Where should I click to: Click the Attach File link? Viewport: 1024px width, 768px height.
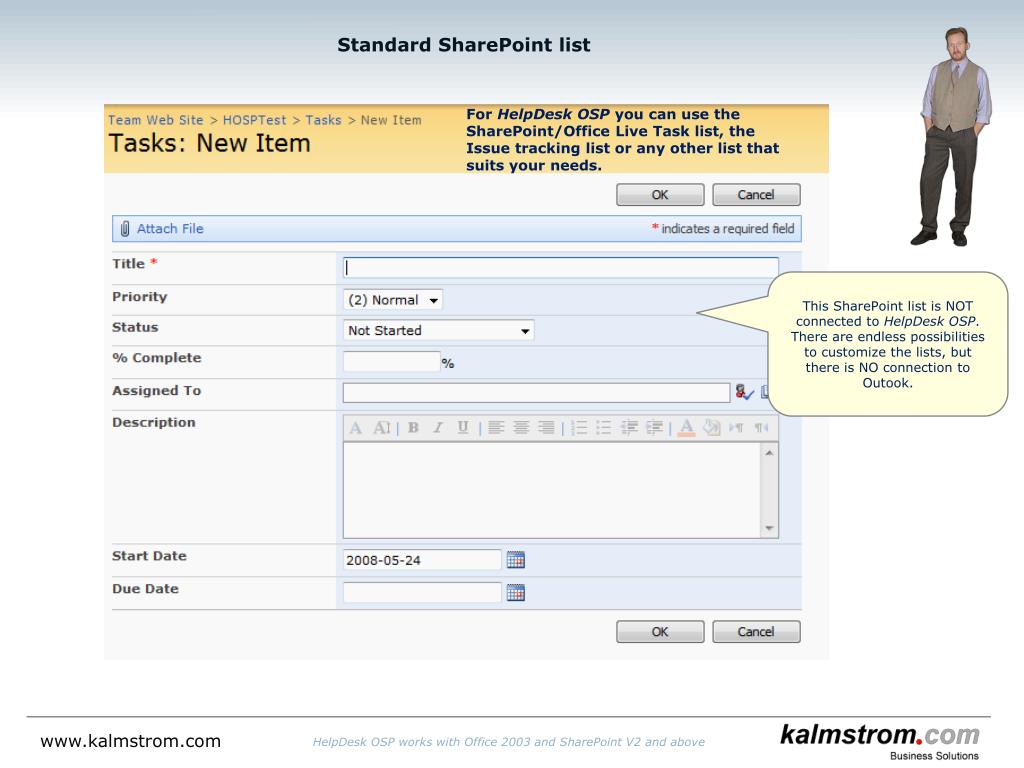click(x=170, y=229)
